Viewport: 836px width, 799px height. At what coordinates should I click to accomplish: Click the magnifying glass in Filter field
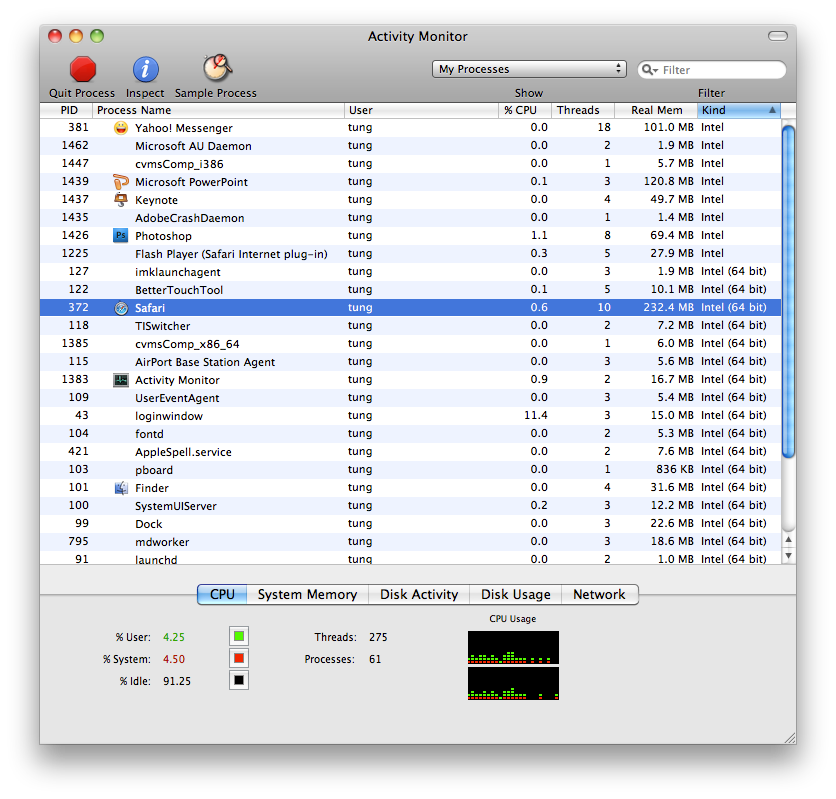tap(647, 70)
